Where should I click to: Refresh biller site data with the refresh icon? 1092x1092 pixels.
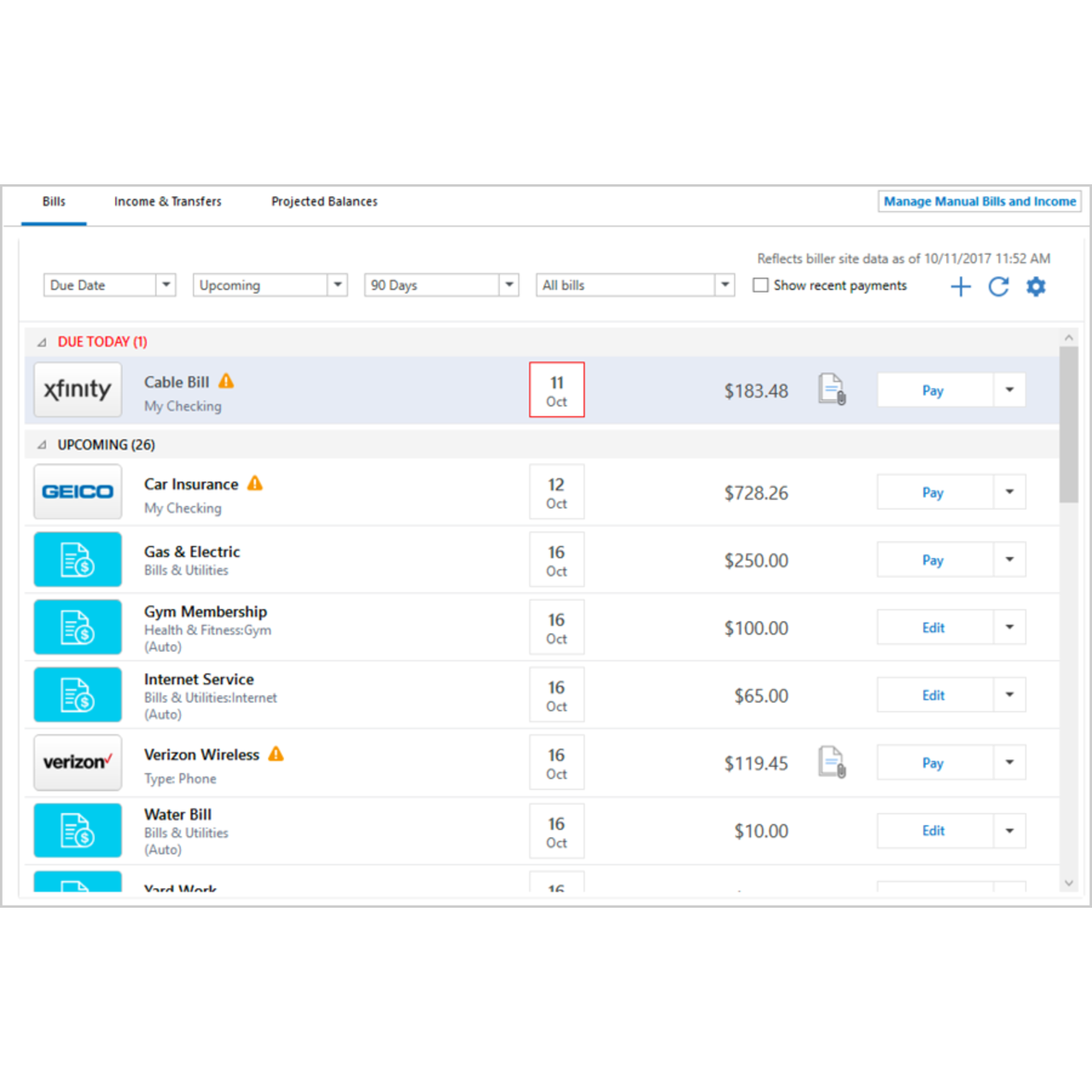pos(998,287)
